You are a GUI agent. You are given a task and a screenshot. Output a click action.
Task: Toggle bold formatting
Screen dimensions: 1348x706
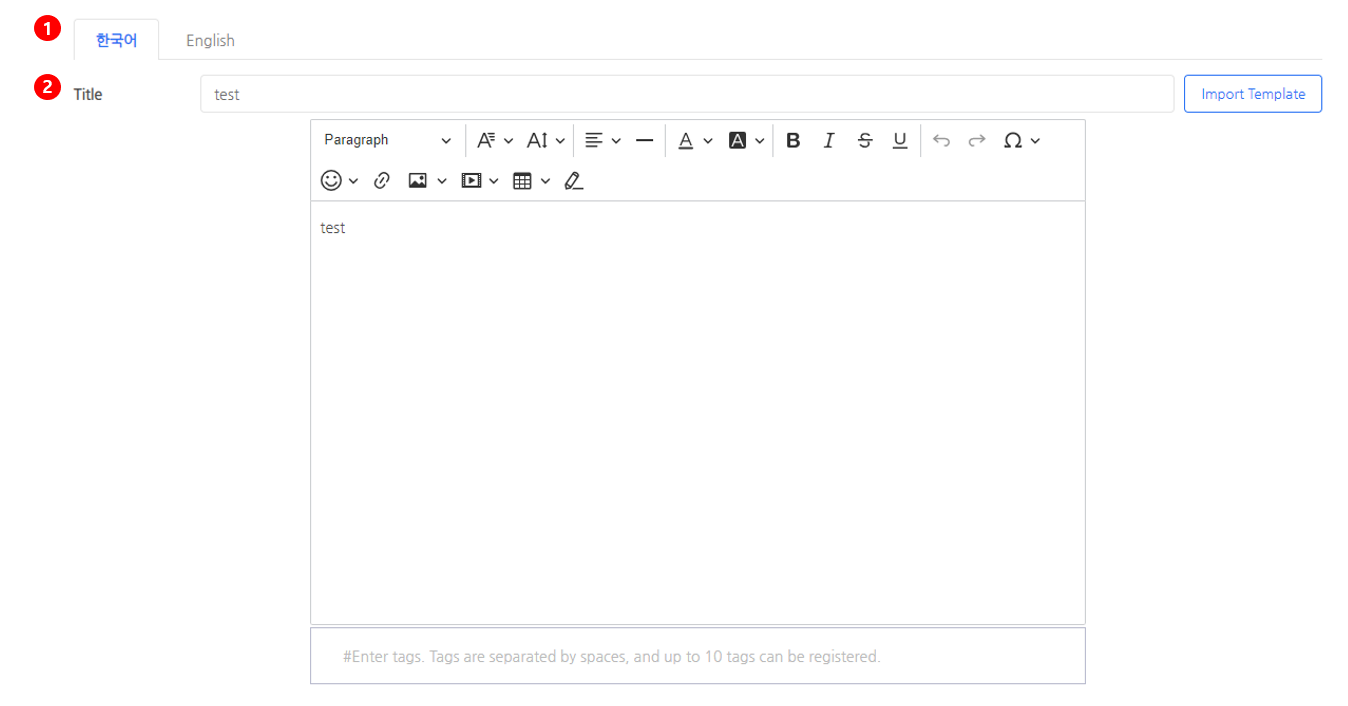[793, 141]
